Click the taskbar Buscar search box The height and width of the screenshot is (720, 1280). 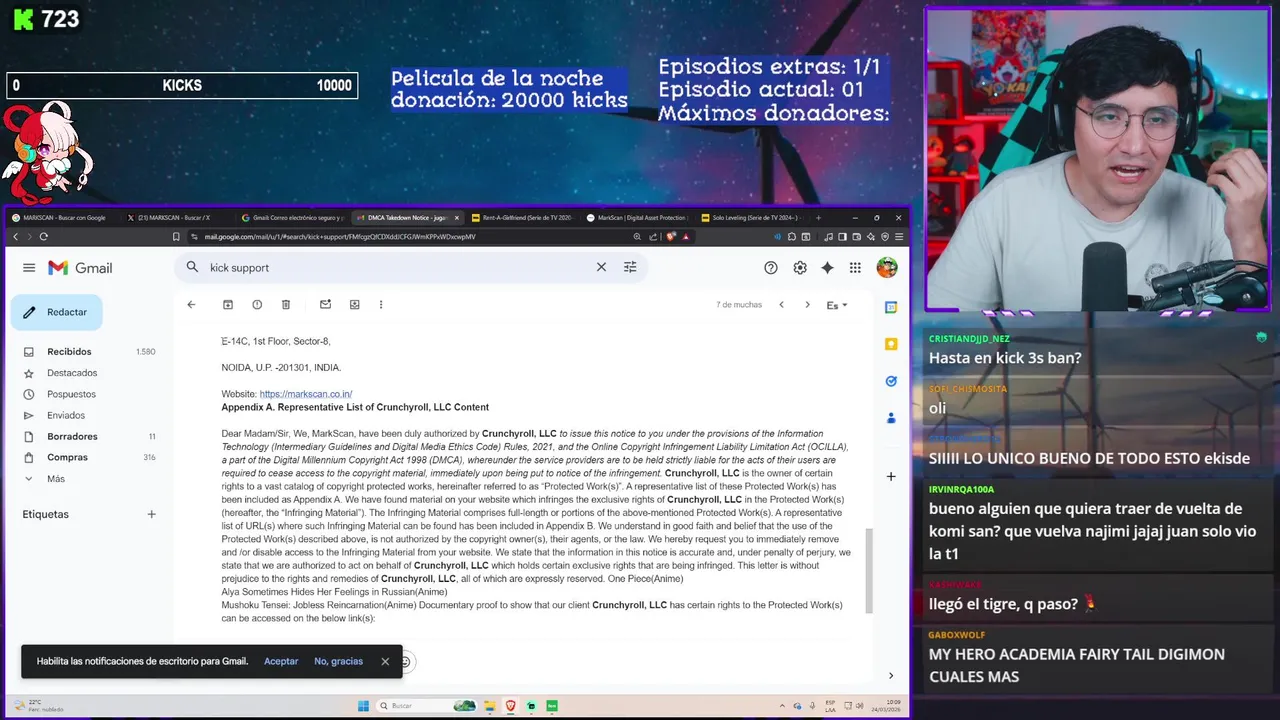tap(426, 706)
